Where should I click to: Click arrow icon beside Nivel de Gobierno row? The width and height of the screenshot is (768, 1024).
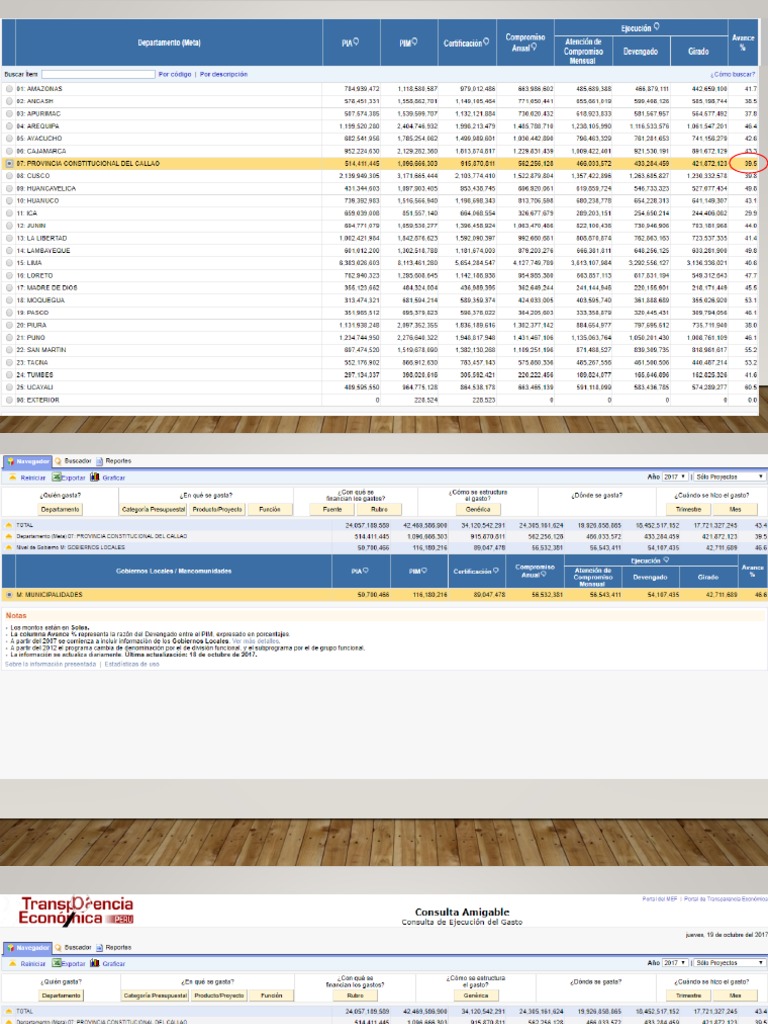point(9,547)
